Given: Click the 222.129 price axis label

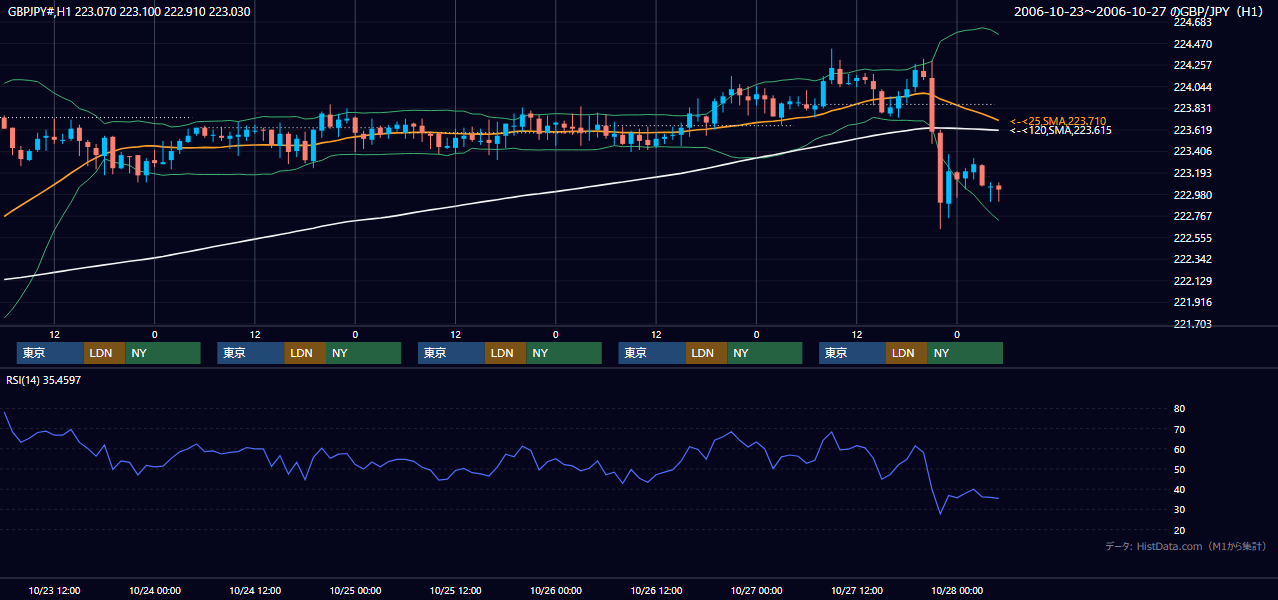Looking at the screenshot, I should [1192, 281].
